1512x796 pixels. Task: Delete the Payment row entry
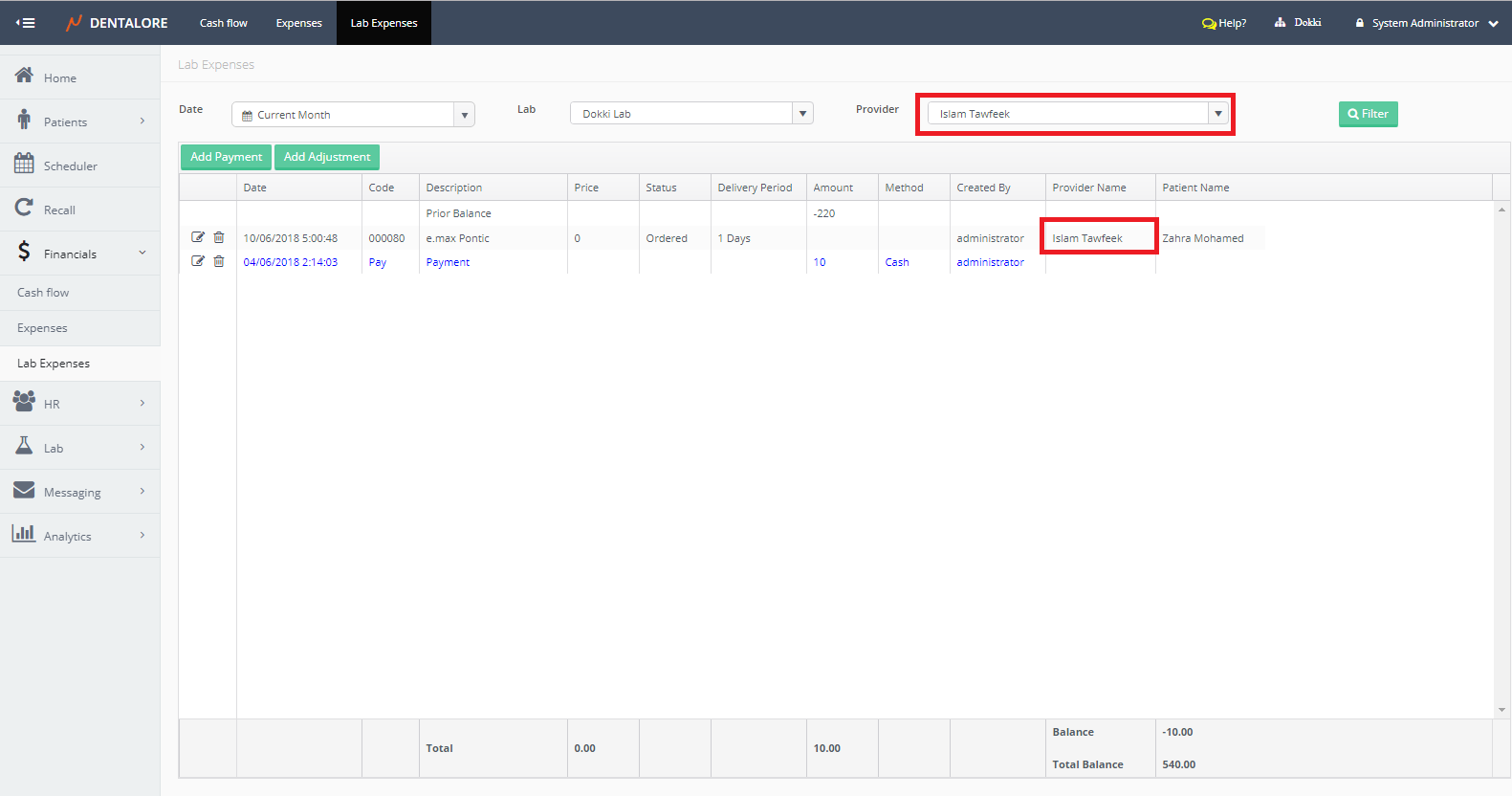coord(219,261)
